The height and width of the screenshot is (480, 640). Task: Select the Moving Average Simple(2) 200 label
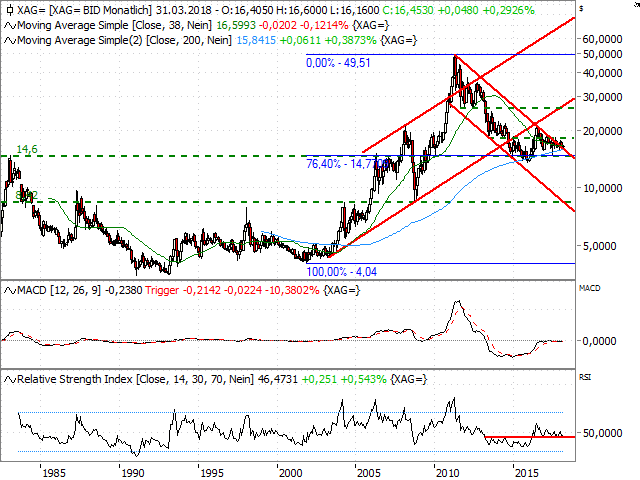[x=124, y=40]
